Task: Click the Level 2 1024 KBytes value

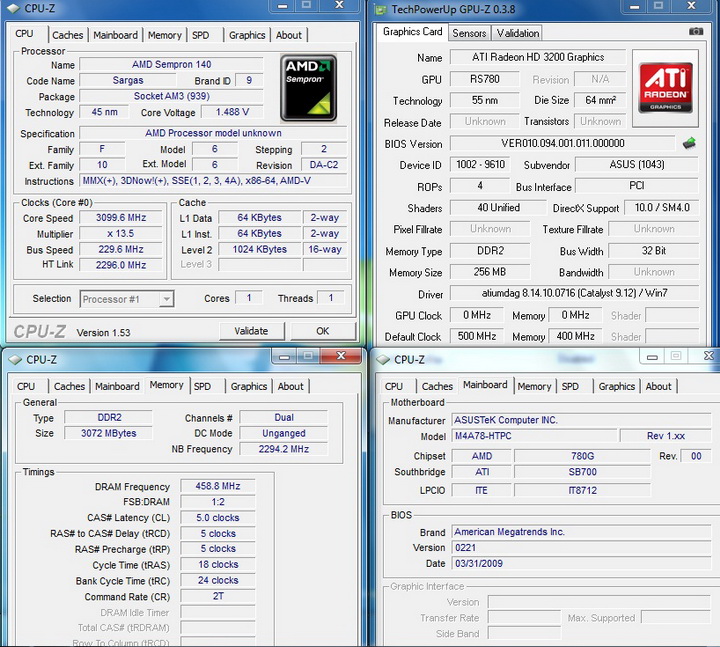Action: [259, 249]
